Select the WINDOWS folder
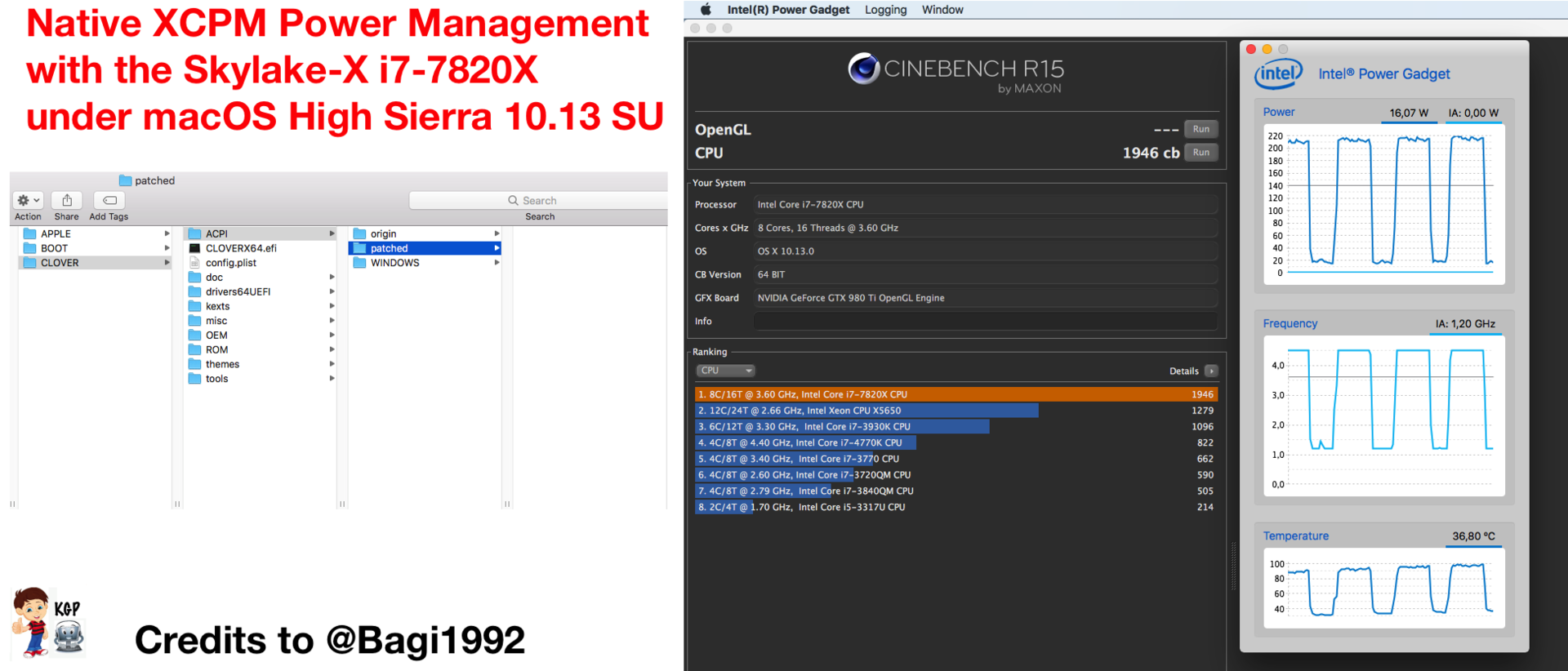Screen dimensions: 1568x671 tap(425, 263)
